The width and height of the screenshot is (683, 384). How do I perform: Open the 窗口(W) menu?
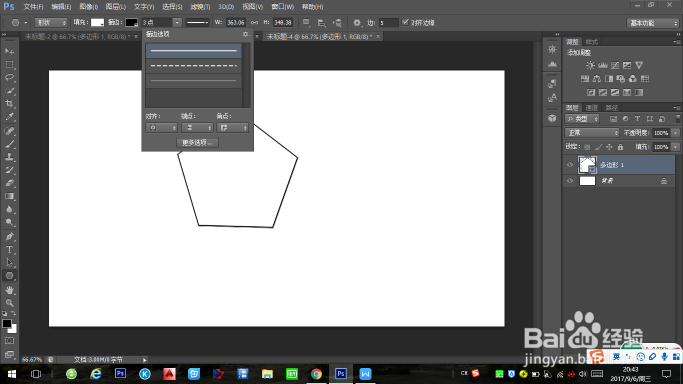pyautogui.click(x=283, y=7)
